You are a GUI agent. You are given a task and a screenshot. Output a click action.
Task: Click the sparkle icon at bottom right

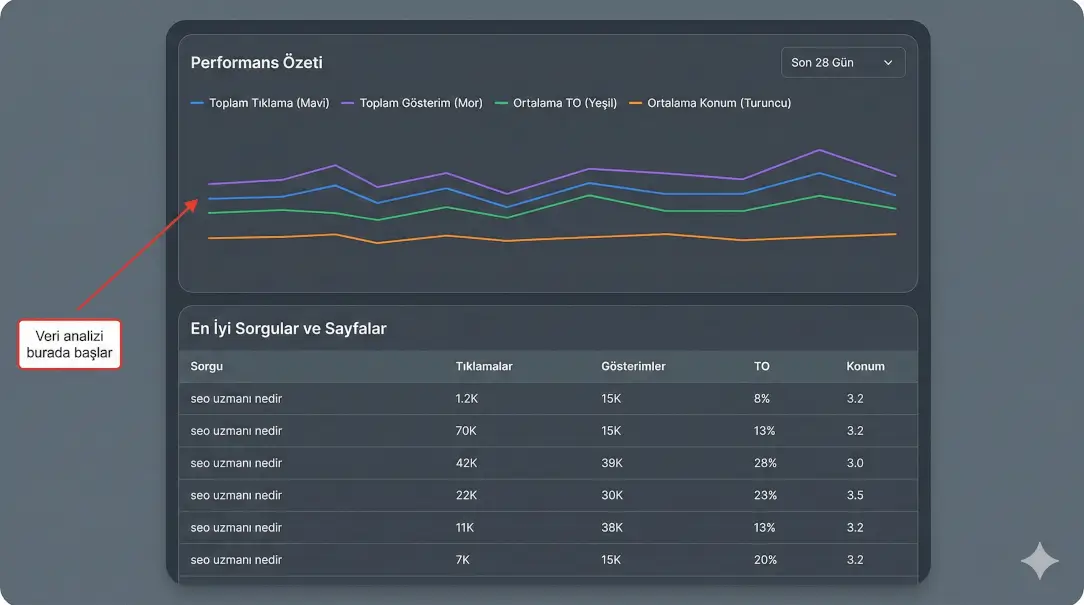pyautogui.click(x=1039, y=561)
